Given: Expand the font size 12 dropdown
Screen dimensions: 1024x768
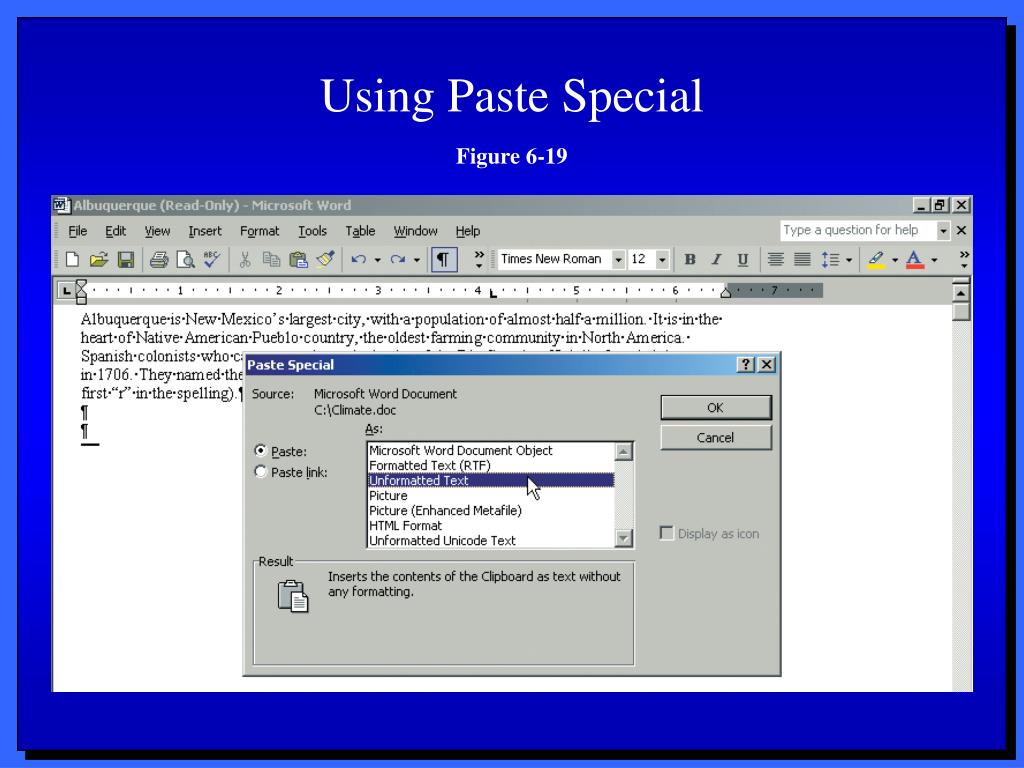Looking at the screenshot, I should [x=662, y=260].
